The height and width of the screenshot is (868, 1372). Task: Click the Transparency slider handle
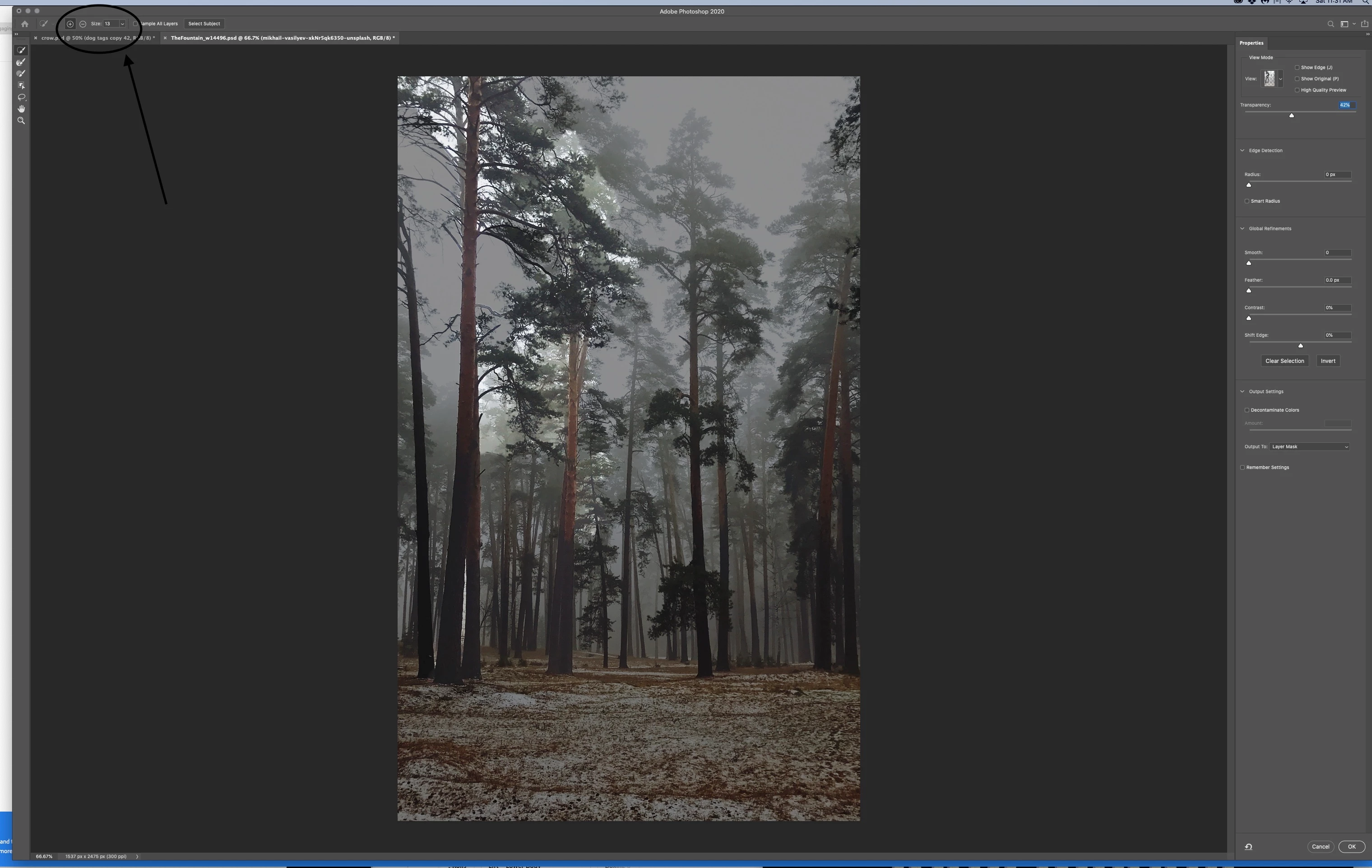[x=1292, y=115]
